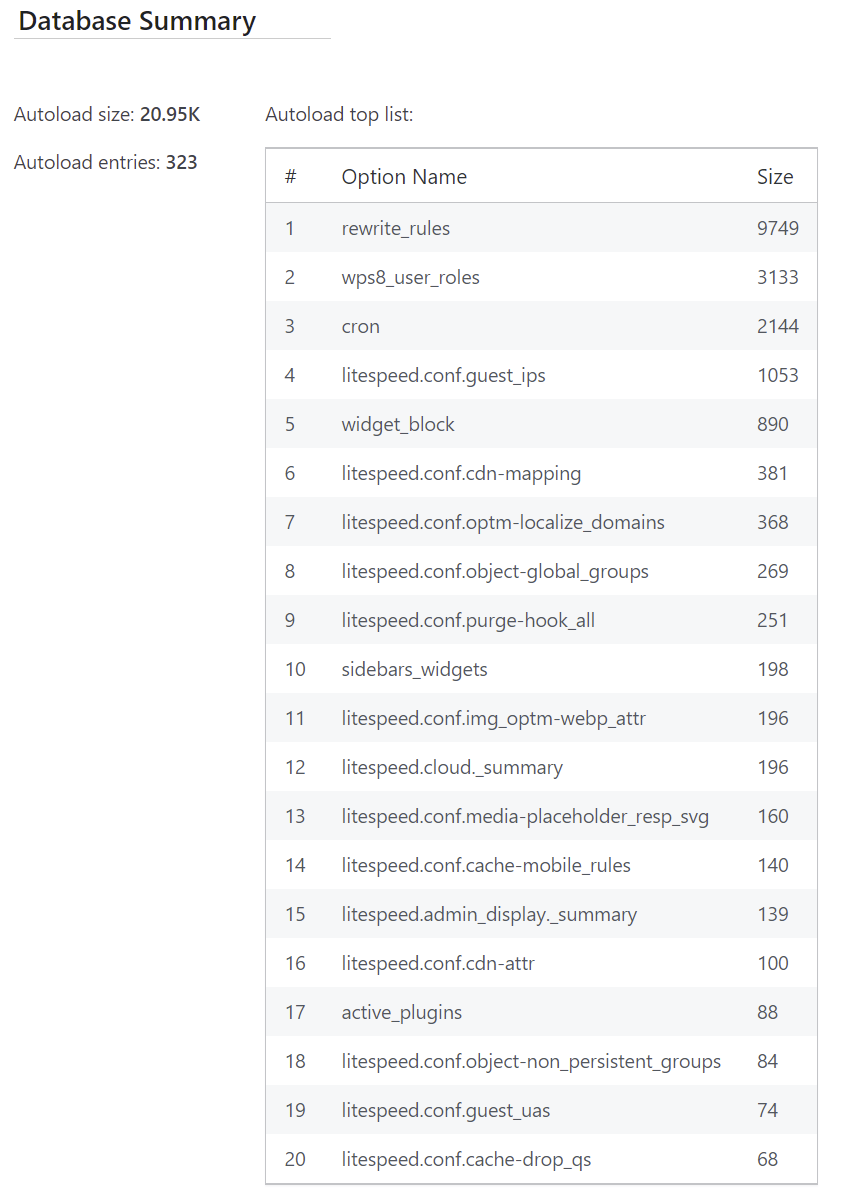The width and height of the screenshot is (845, 1200).
Task: Select the active_plugins option row
Action: click(x=402, y=1013)
